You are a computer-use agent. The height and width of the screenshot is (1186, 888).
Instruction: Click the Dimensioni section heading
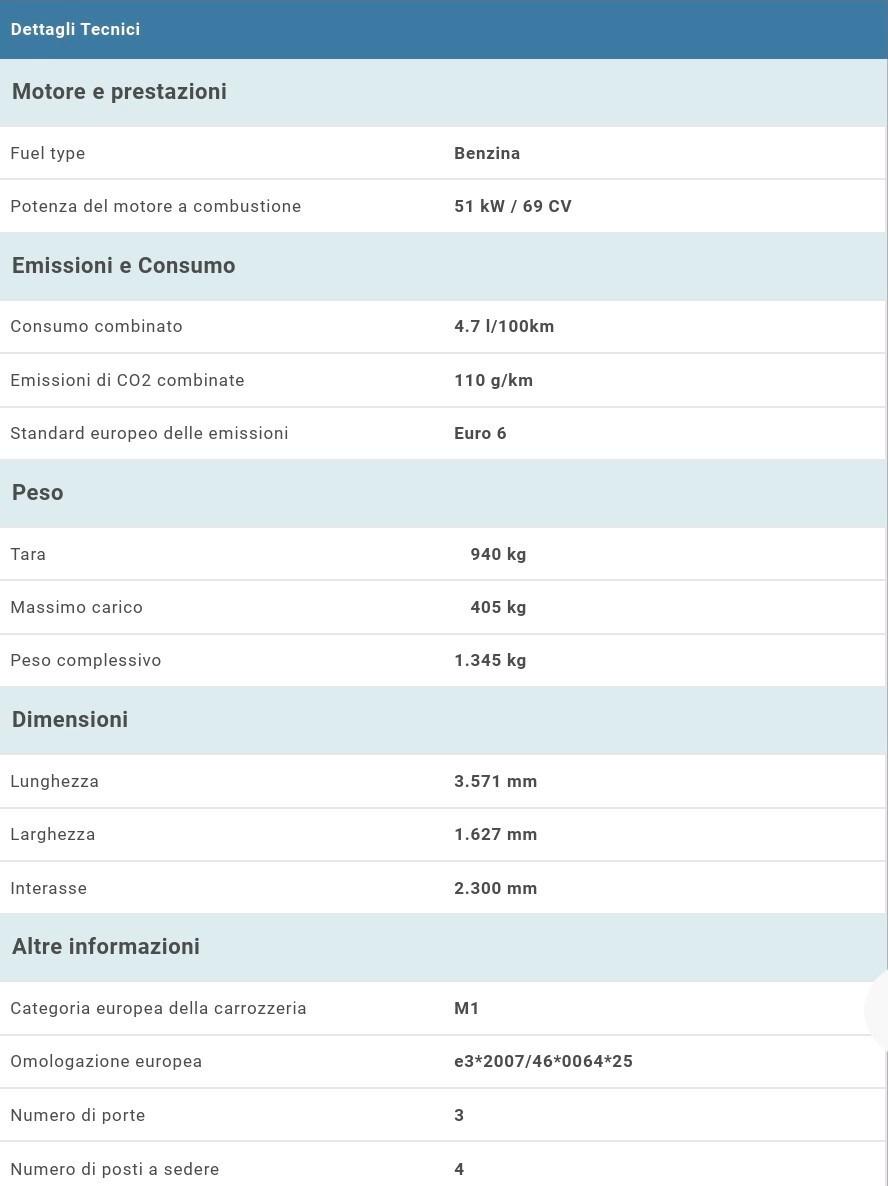pyautogui.click(x=70, y=720)
